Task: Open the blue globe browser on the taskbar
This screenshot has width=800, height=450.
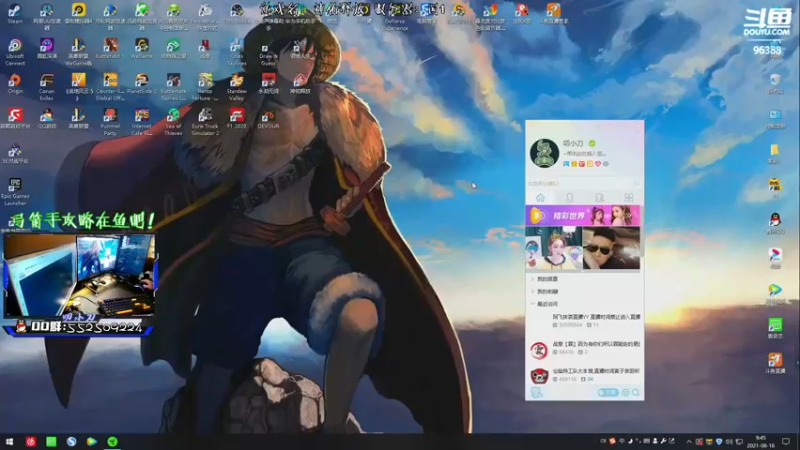Action: click(71, 441)
